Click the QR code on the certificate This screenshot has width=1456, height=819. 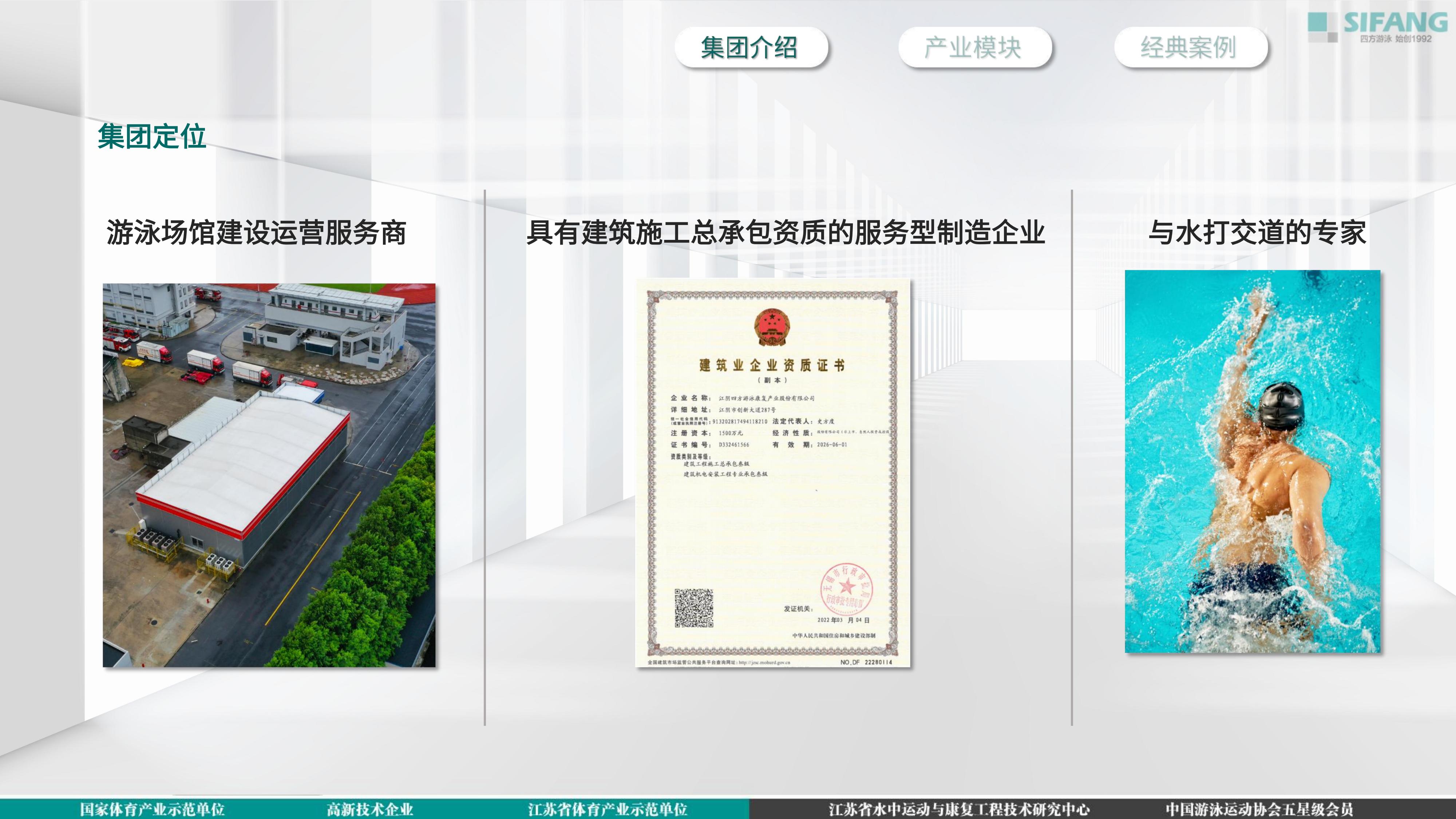coord(693,608)
